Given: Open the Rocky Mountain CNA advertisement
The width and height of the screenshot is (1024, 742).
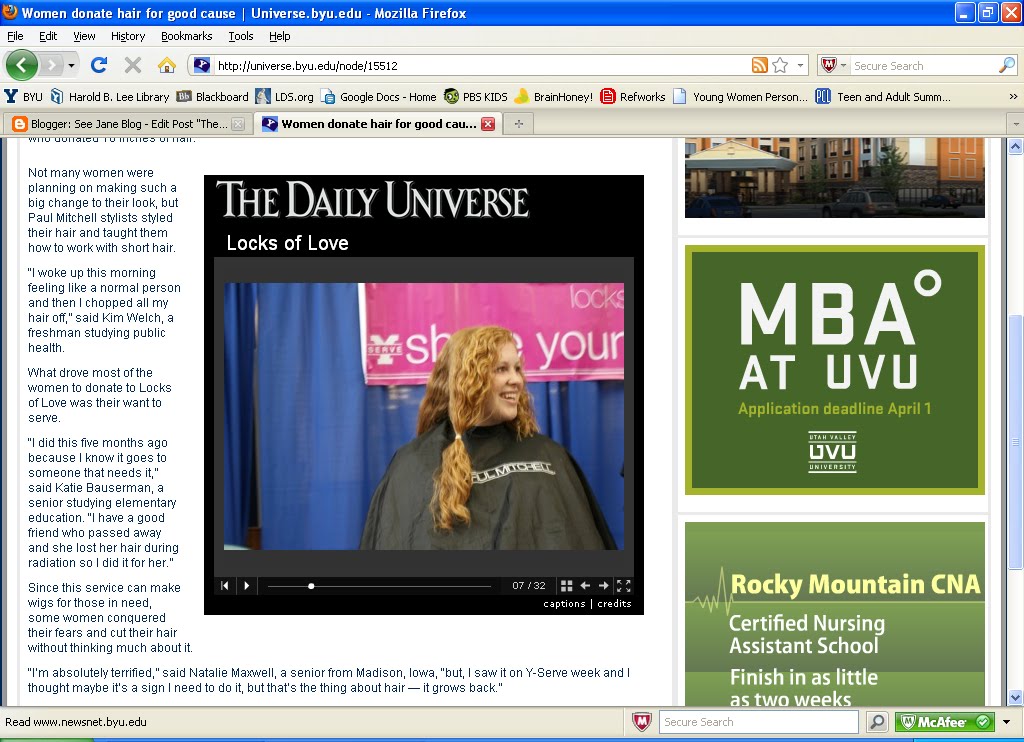Looking at the screenshot, I should 835,614.
